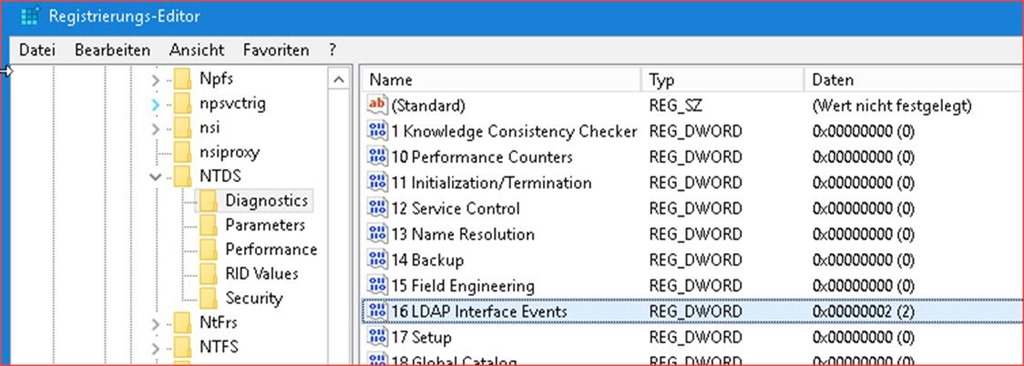This screenshot has height=366, width=1024.
Task: Sort by the Typ column header
Action: (x=722, y=80)
